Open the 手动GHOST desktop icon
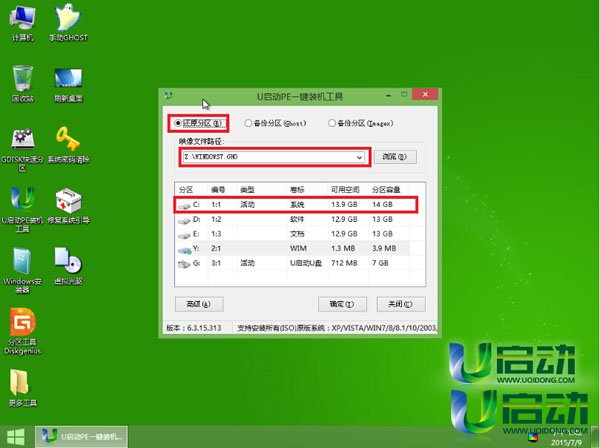 (68, 23)
